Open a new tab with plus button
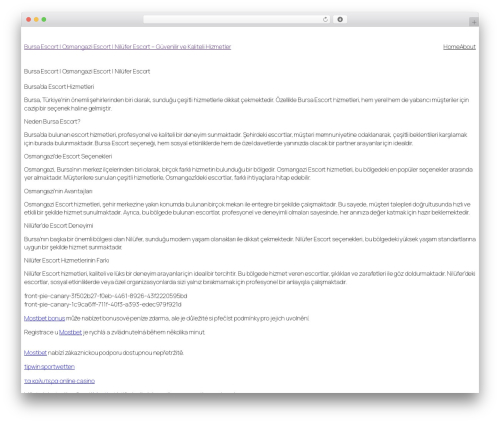The image size is (500, 423). pyautogui.click(x=474, y=22)
